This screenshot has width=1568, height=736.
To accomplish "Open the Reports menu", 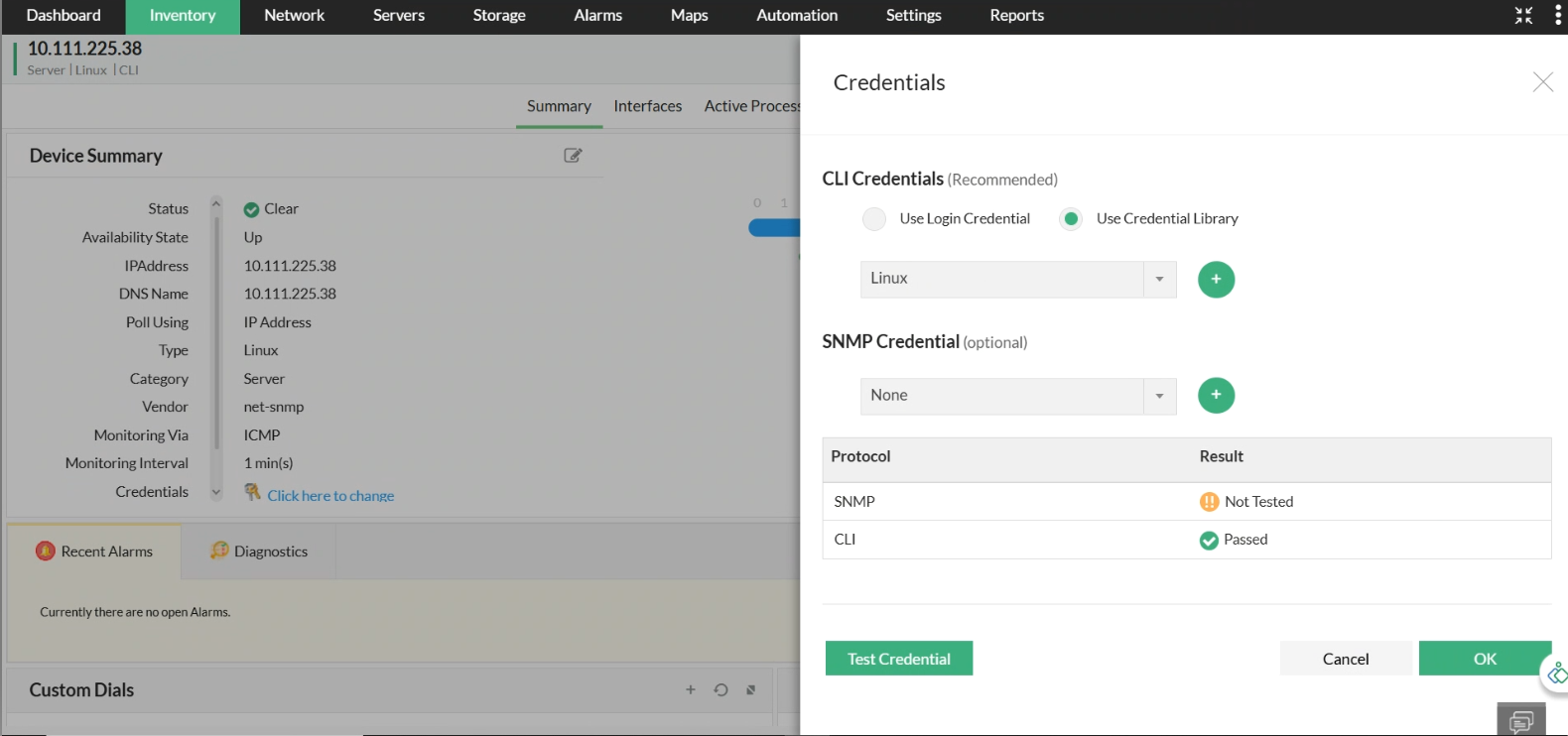I will click(1017, 16).
